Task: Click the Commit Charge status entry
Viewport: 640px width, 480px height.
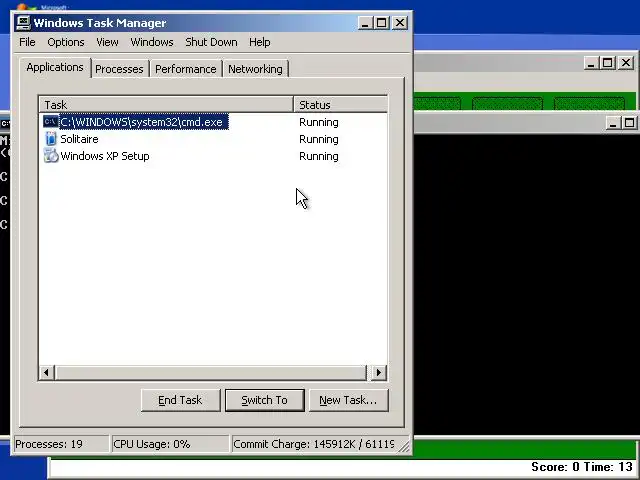Action: click(314, 444)
